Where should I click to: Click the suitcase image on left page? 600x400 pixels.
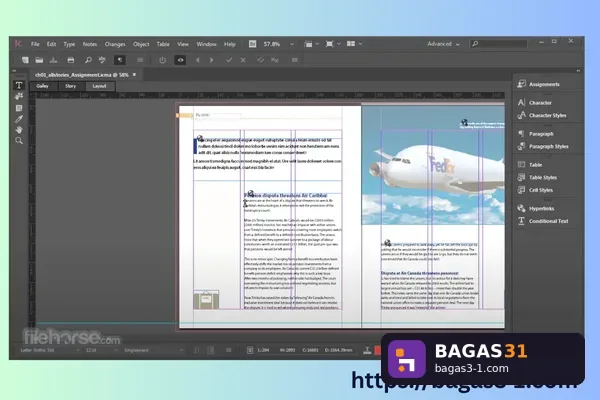point(206,300)
